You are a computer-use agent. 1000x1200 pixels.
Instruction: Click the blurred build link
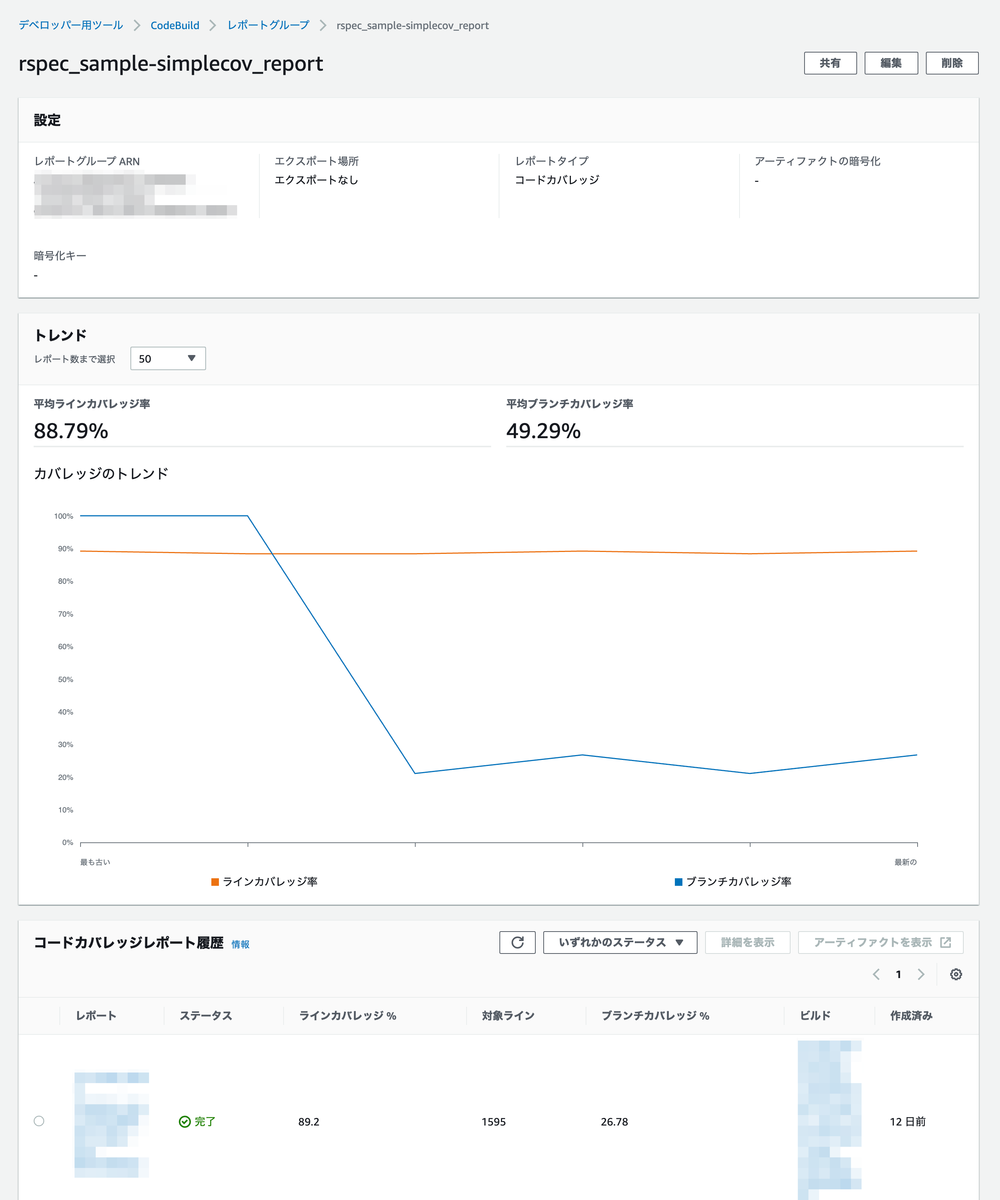[829, 1120]
